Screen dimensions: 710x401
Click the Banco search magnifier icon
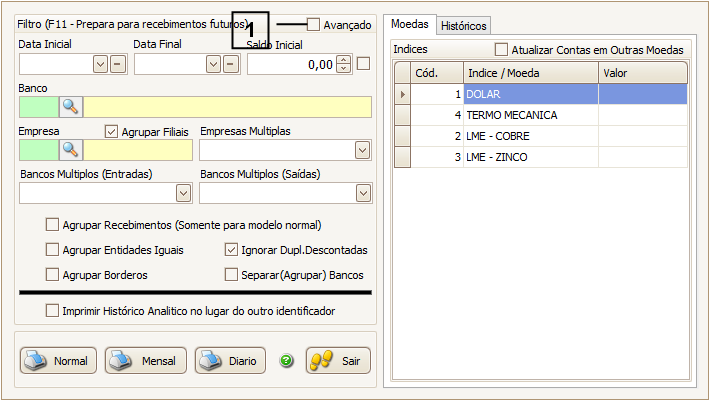click(71, 107)
